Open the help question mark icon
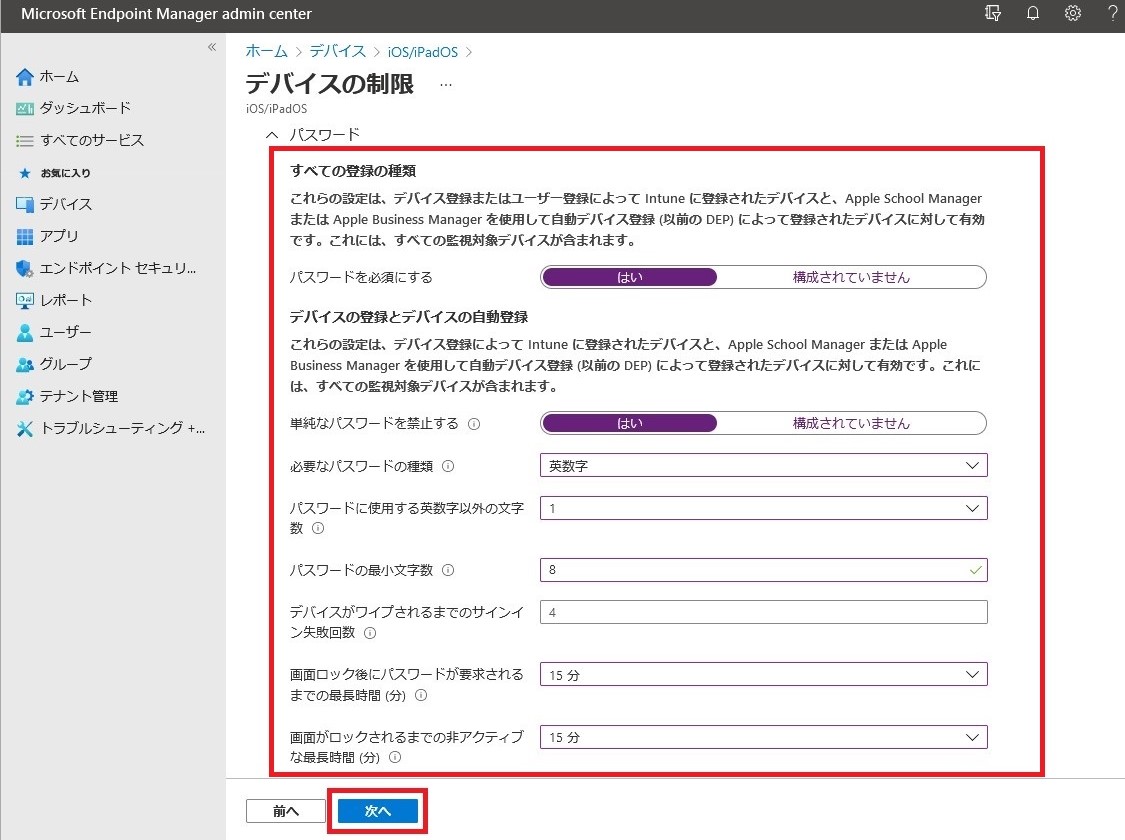This screenshot has height=840, width=1125. (1113, 13)
